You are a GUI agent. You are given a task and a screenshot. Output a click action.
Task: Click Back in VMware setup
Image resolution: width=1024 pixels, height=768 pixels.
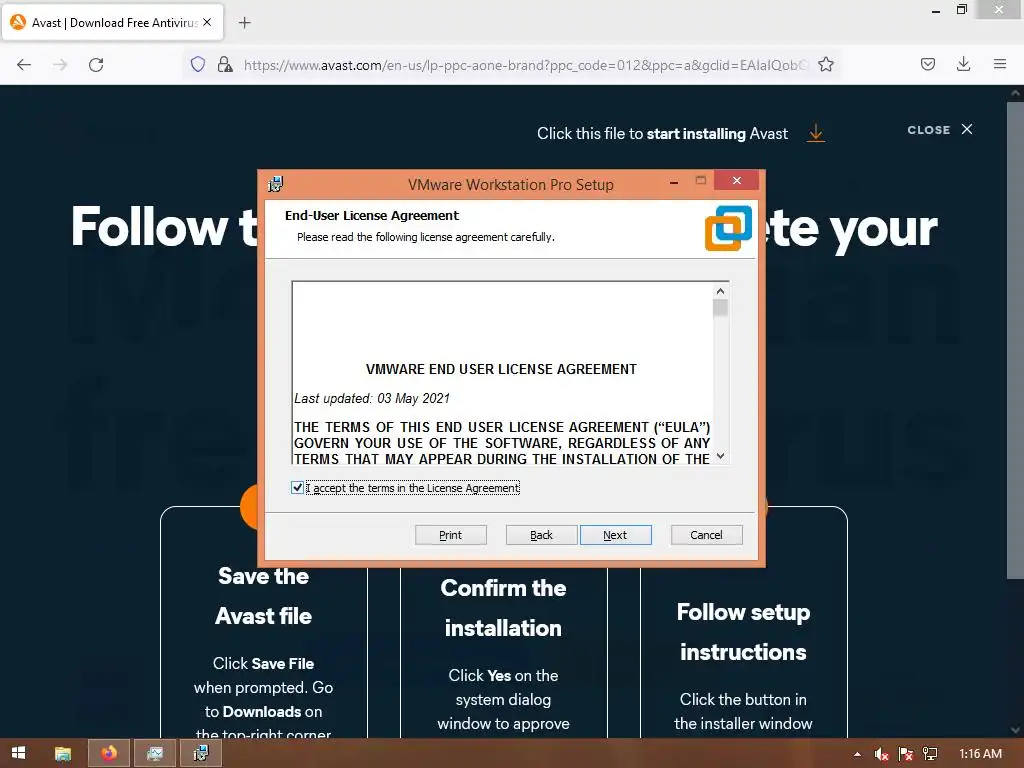click(541, 535)
